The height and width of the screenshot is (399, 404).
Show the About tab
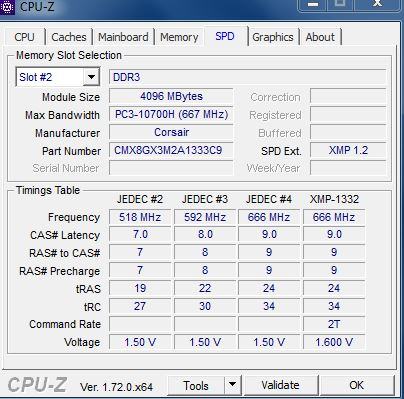[x=320, y=37]
